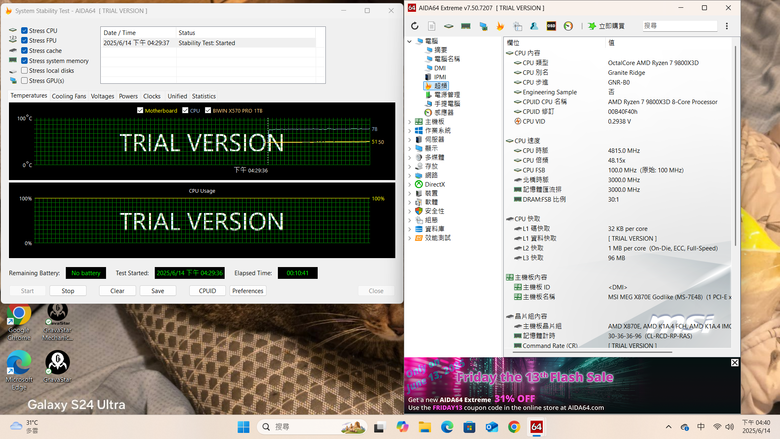Switch to the Voltages tab
This screenshot has height=439, width=780.
pos(102,96)
